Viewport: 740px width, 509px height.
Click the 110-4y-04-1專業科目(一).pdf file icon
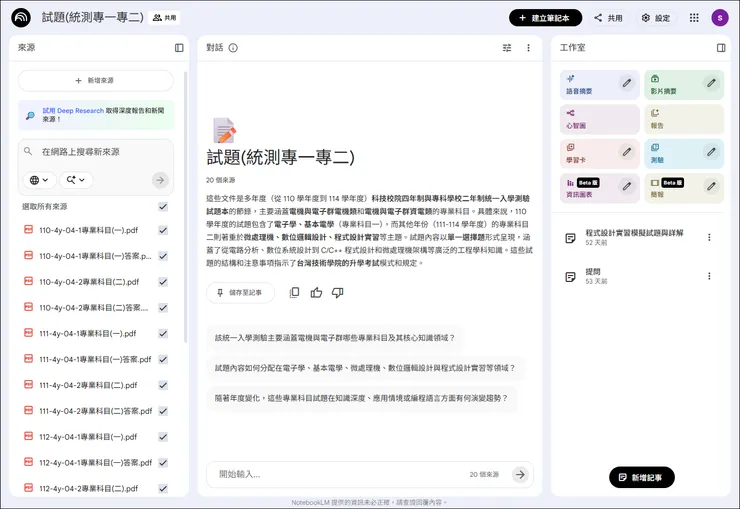point(28,230)
